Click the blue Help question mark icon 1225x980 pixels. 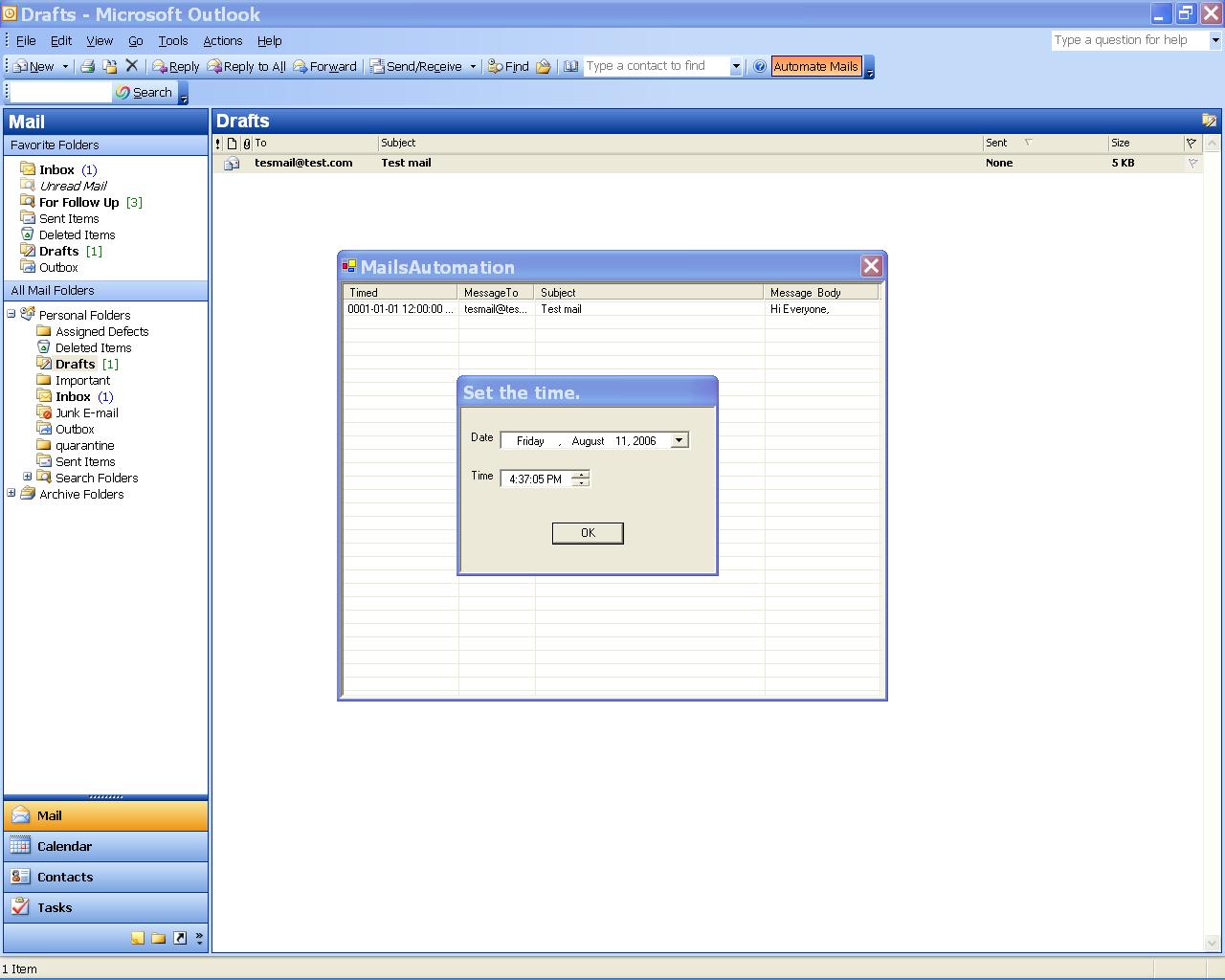click(759, 66)
